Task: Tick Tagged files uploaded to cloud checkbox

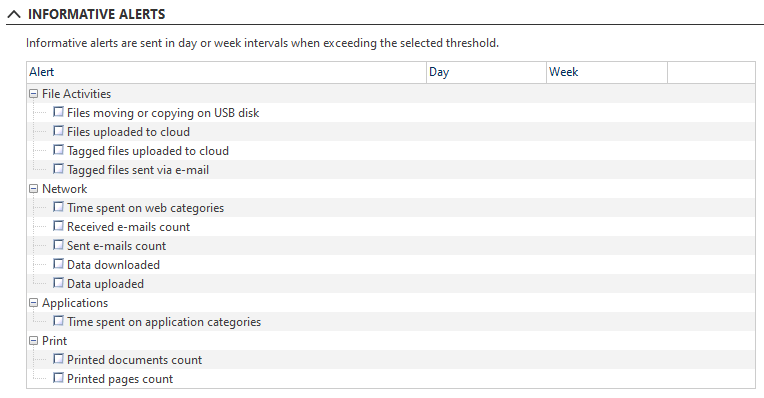Action: [x=58, y=150]
